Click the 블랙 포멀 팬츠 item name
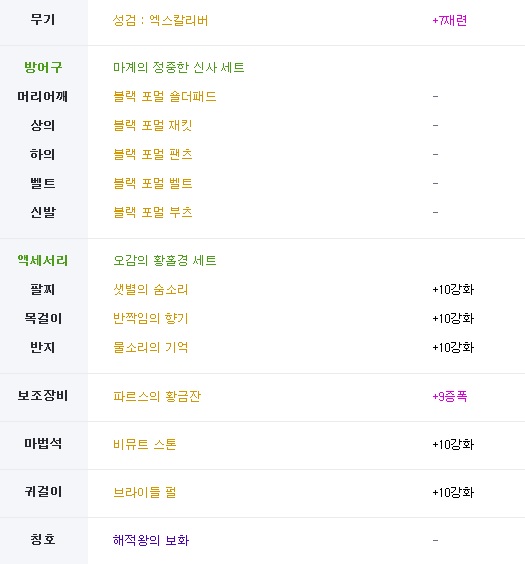This screenshot has width=525, height=564. coord(153,154)
